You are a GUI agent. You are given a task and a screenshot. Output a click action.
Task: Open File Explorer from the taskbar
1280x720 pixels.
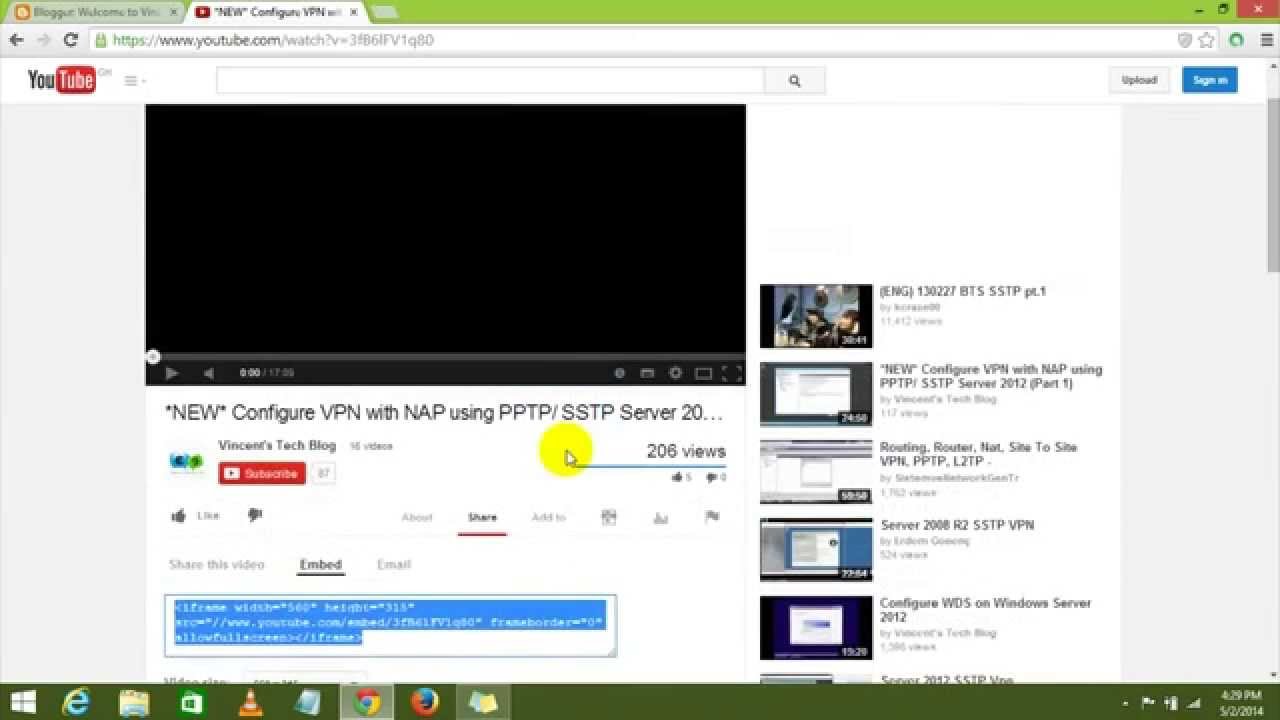[x=134, y=703]
